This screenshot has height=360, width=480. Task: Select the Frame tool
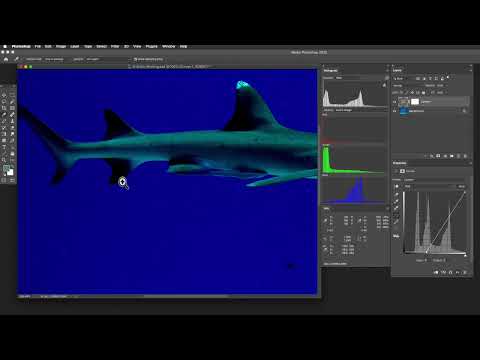(12, 108)
